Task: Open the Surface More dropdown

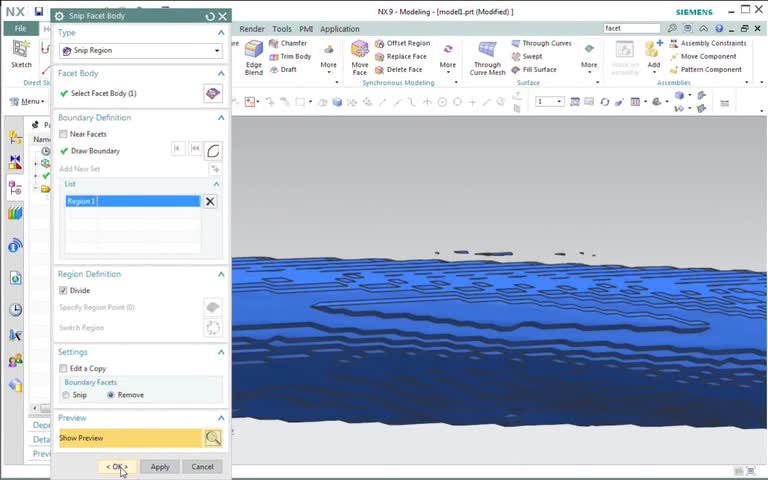Action: coord(589,58)
